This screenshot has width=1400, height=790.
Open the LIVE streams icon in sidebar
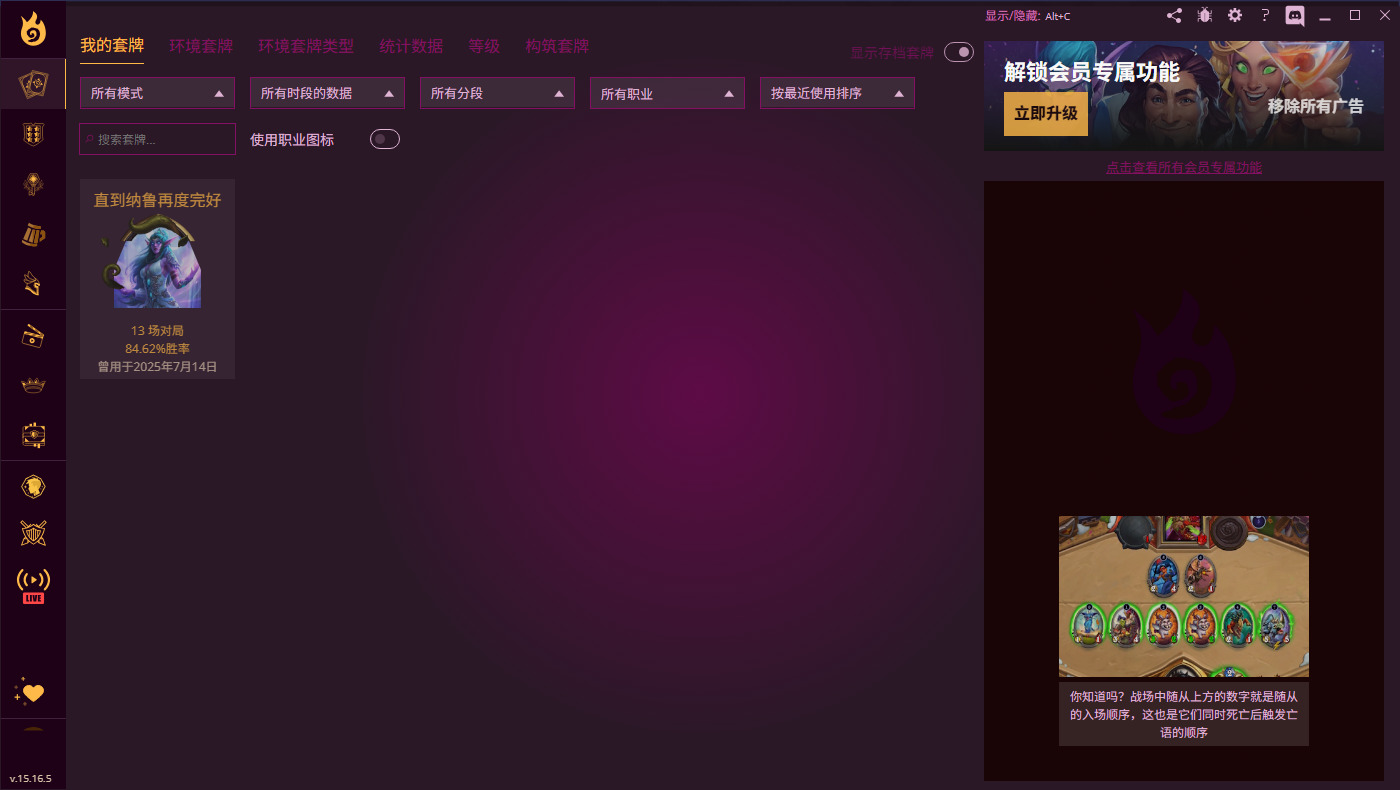(33, 586)
